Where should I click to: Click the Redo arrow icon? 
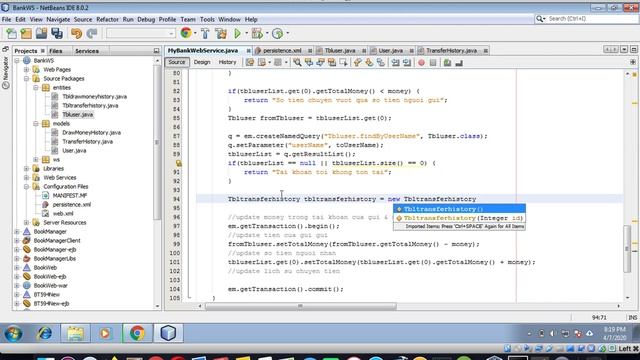pyautogui.click(x=92, y=33)
